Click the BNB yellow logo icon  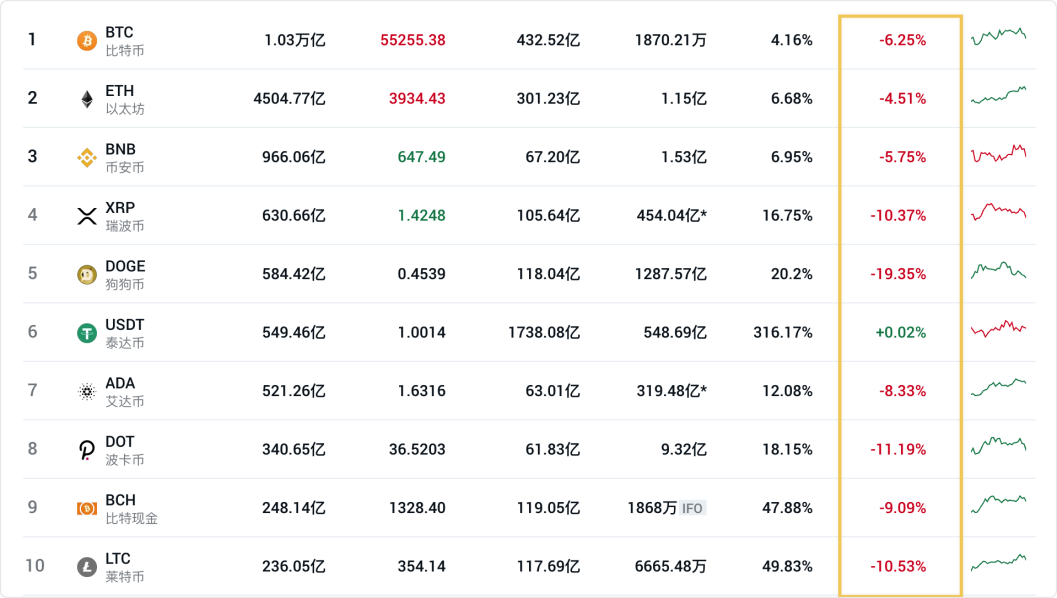pos(87,157)
